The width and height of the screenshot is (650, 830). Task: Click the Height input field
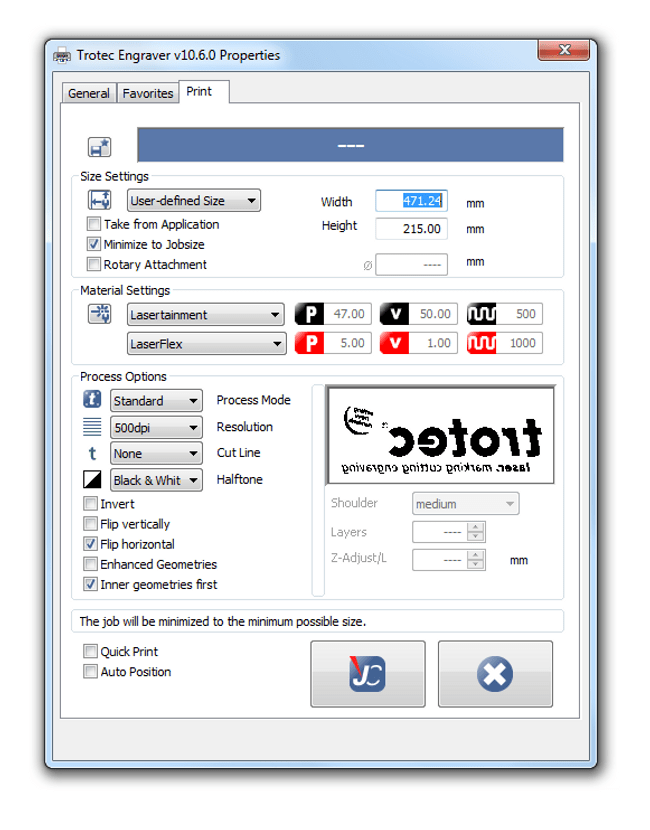pos(411,229)
